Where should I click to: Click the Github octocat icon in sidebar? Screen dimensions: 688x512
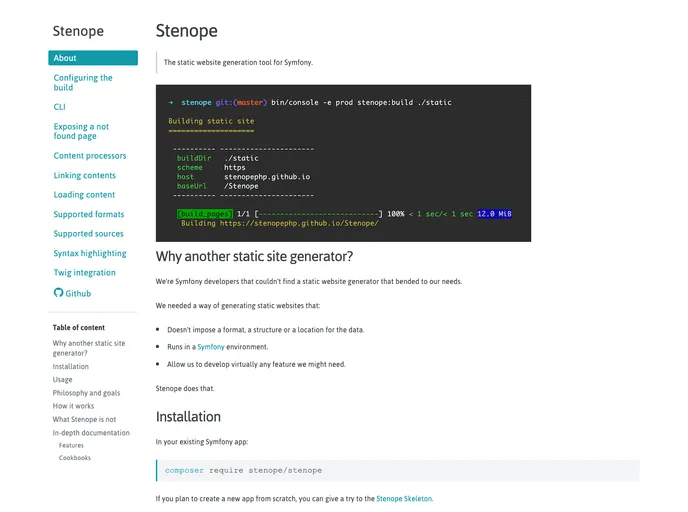pyautogui.click(x=58, y=293)
